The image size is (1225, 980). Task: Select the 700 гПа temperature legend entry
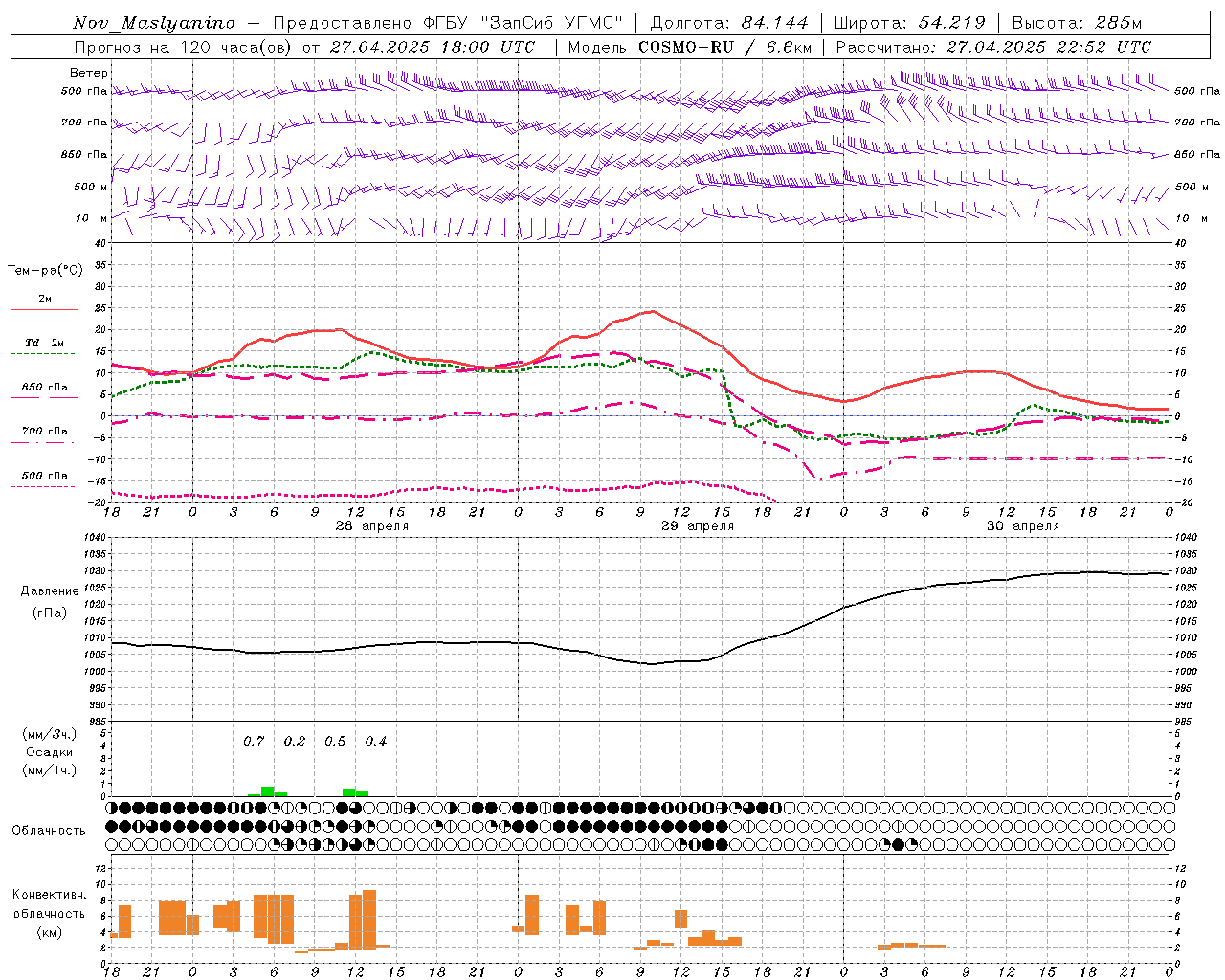(45, 431)
